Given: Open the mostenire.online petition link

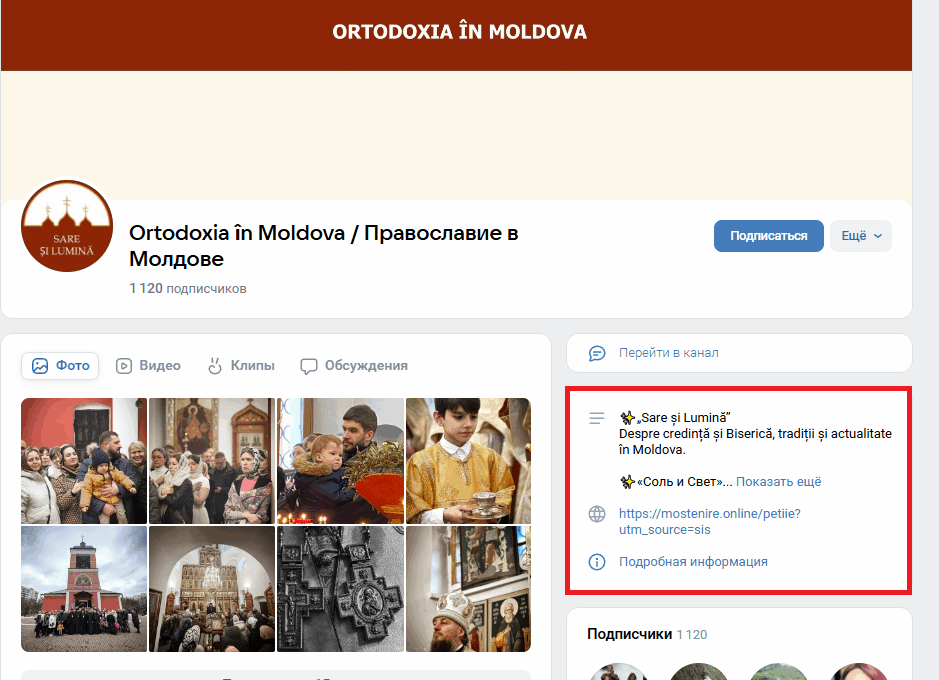Looking at the screenshot, I should coord(710,521).
